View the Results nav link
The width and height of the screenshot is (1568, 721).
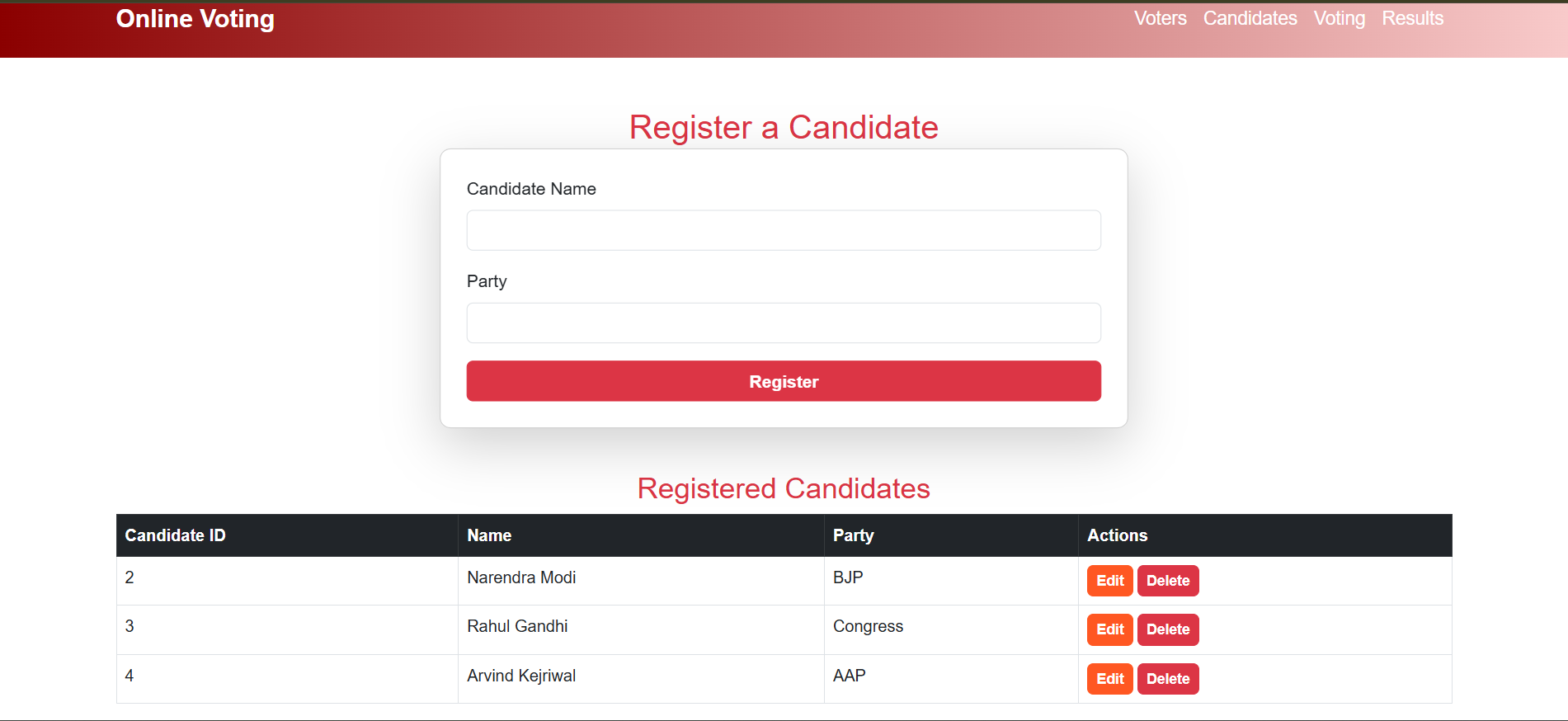1412,18
